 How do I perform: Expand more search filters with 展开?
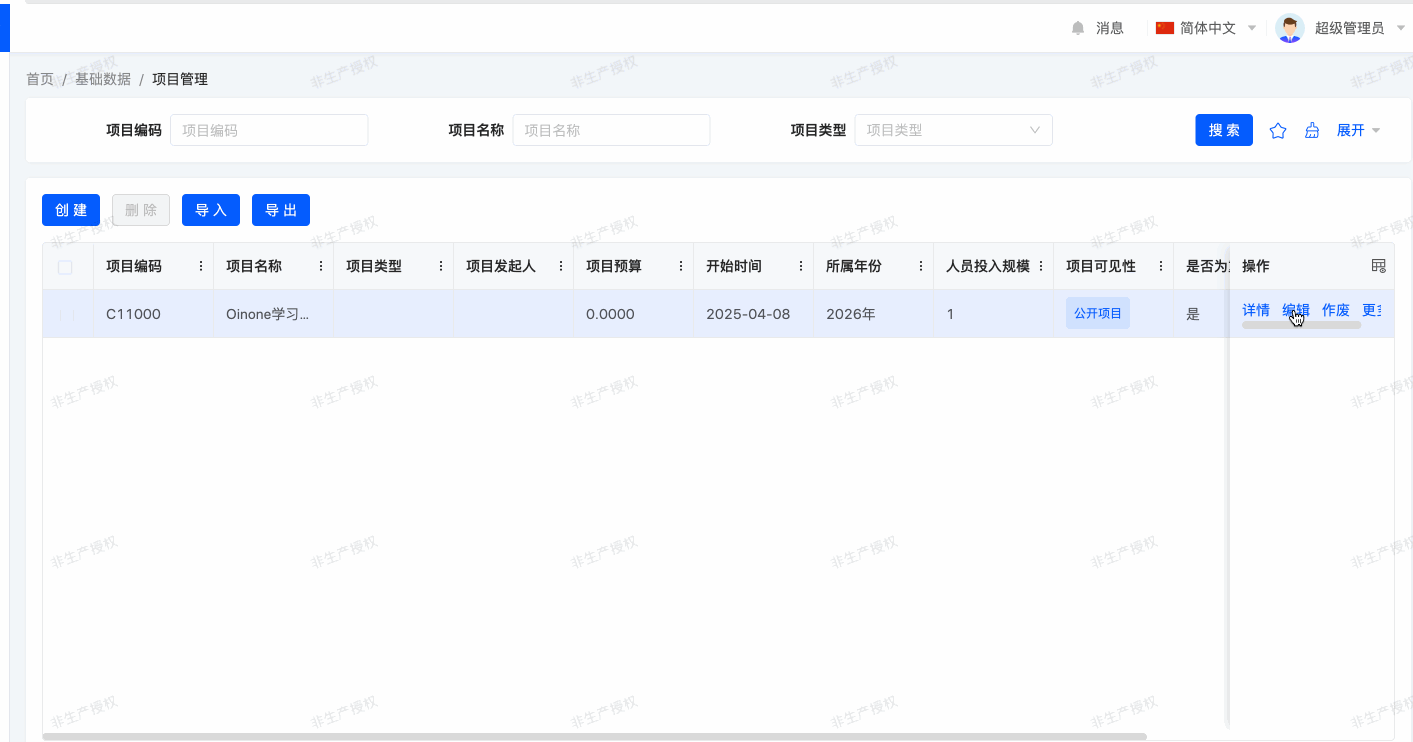[1358, 130]
